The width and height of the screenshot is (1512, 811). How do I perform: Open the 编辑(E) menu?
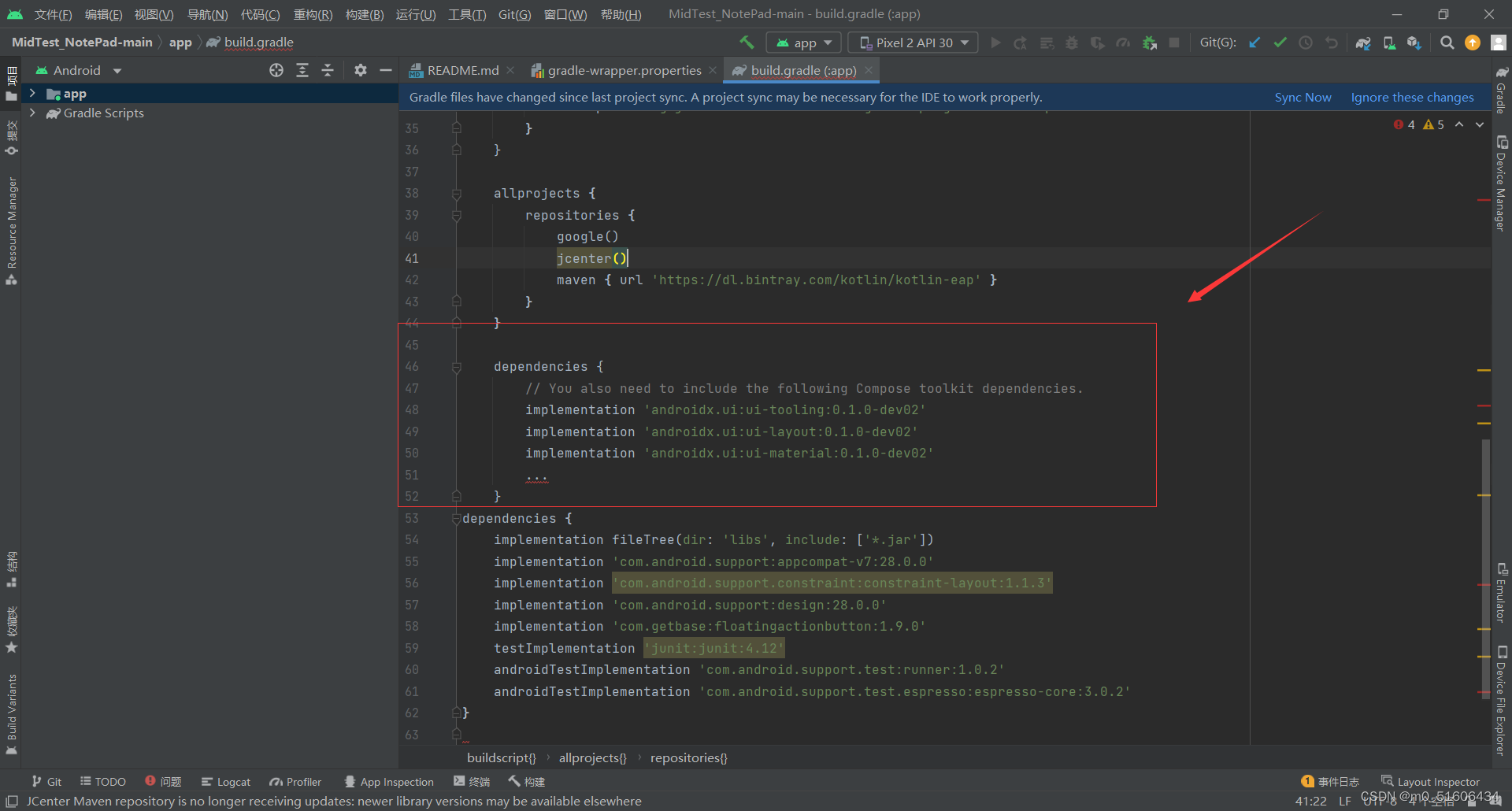104,14
